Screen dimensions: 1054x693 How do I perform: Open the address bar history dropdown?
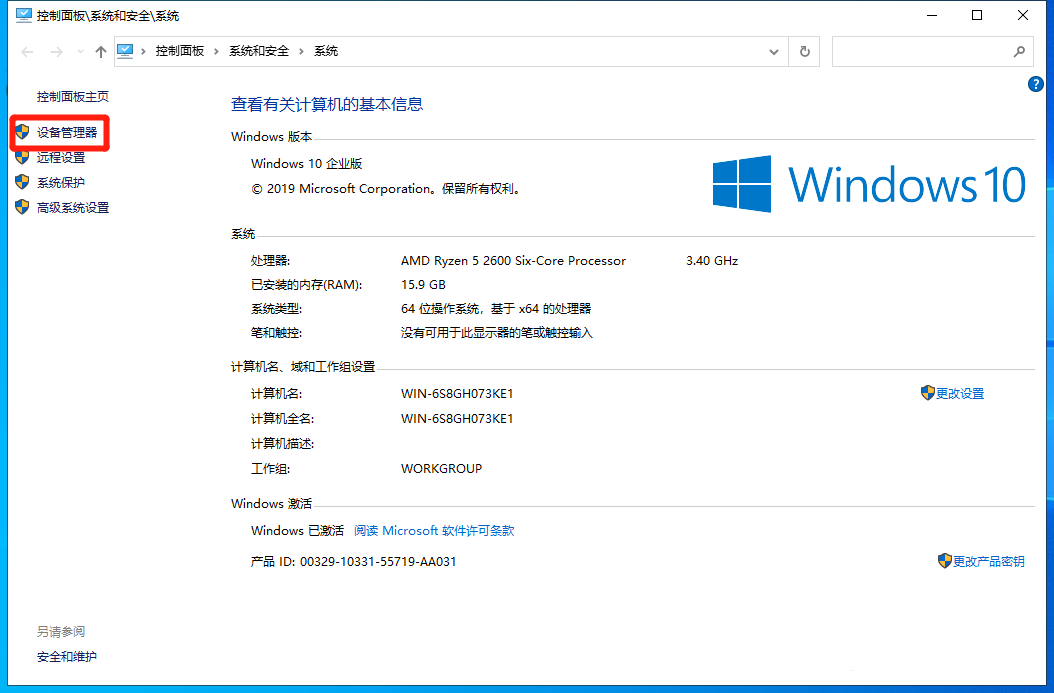[x=774, y=52]
